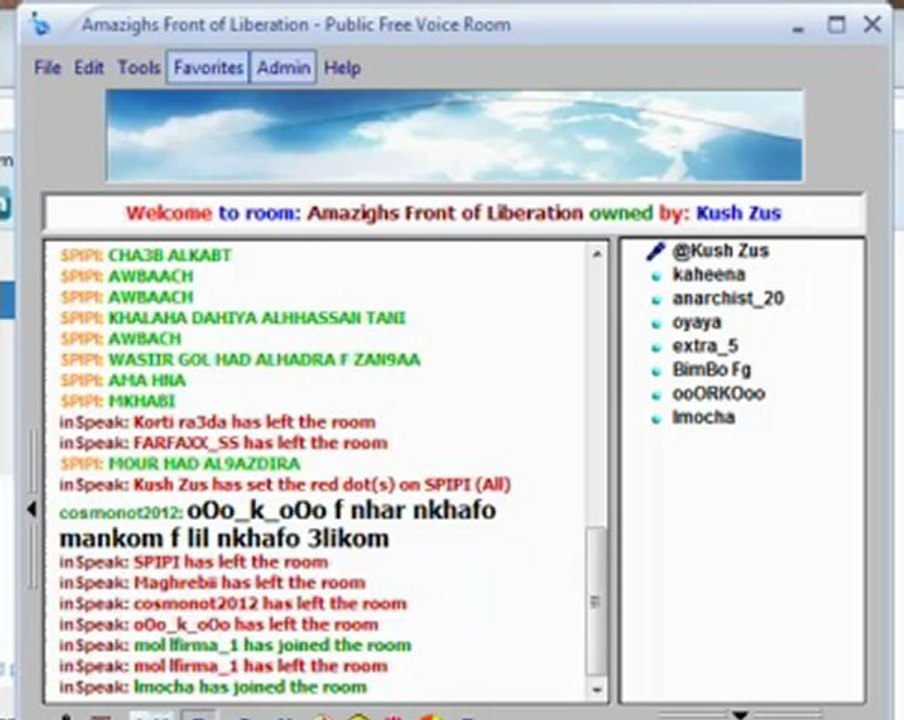Select user @Kush Zus in list
This screenshot has width=904, height=720.
click(721, 251)
